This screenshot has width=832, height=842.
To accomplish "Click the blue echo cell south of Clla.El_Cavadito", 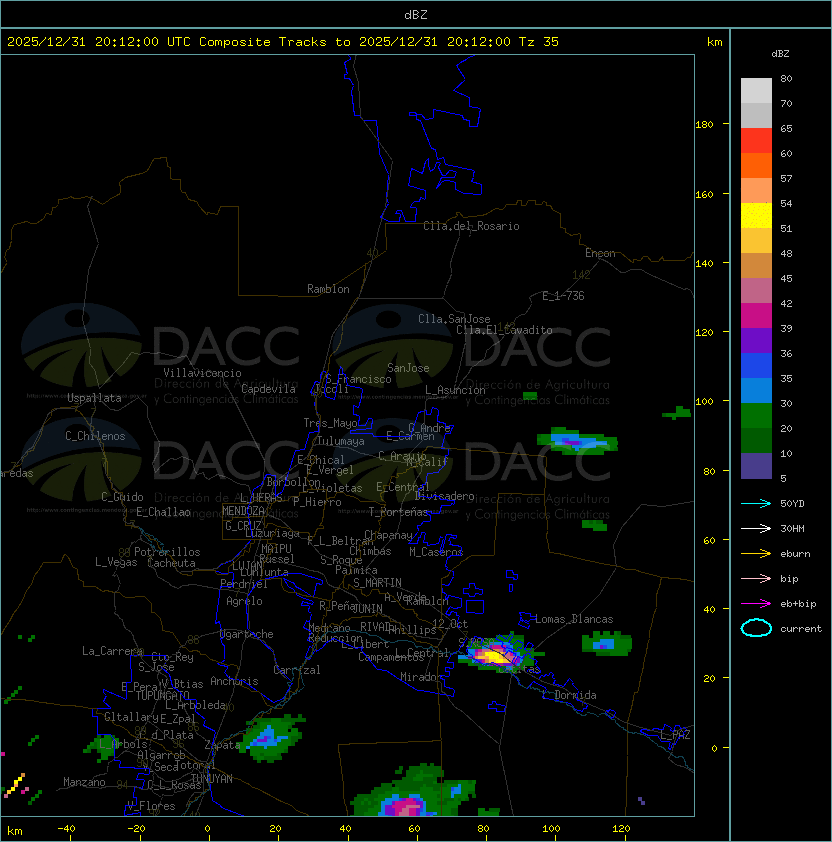I will coord(577,441).
